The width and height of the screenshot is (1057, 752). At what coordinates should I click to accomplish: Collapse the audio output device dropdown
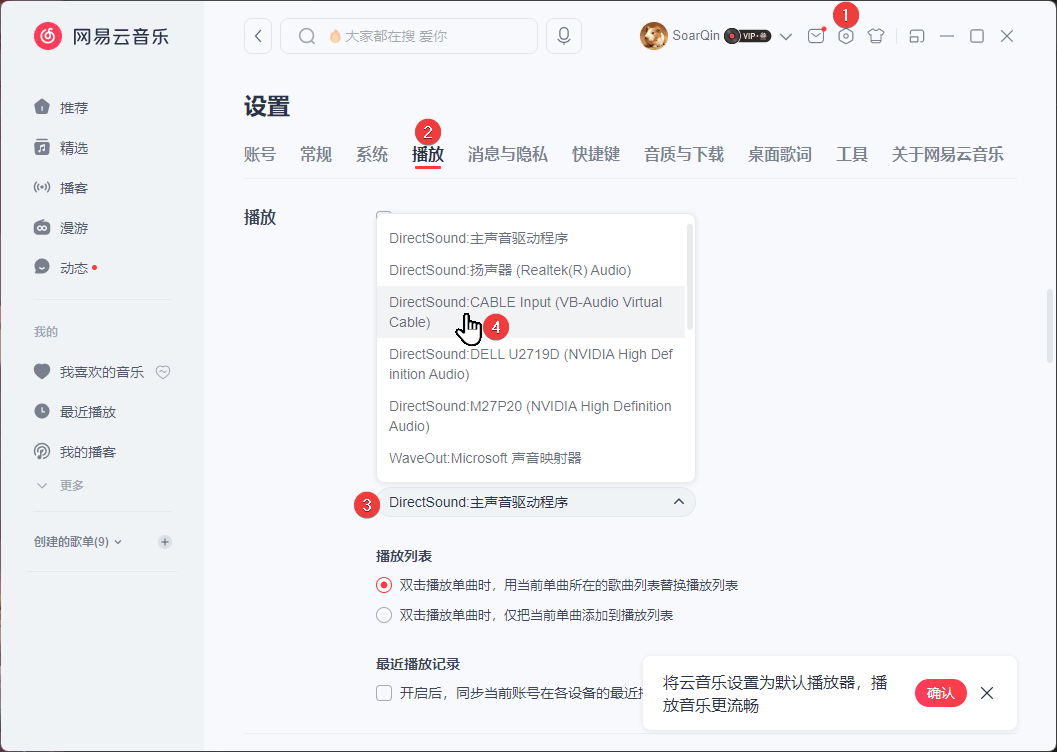[678, 501]
